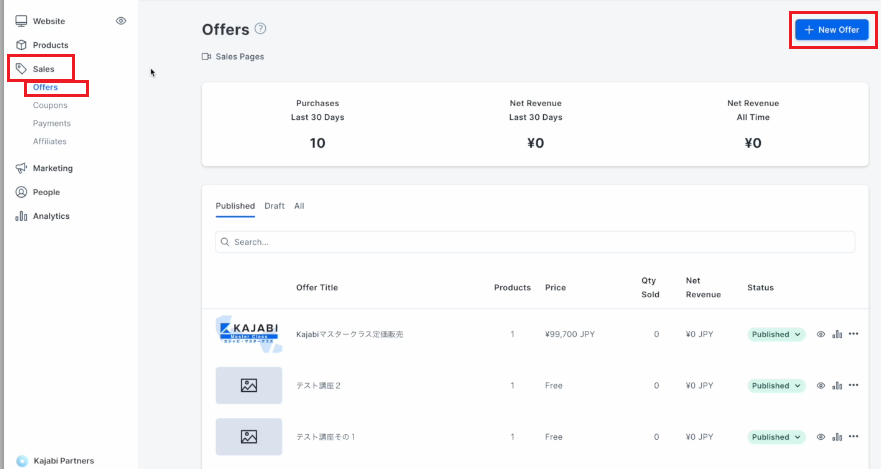Open the Kajabiマスタークラス定価販売 offer title
The width and height of the screenshot is (881, 469).
point(349,334)
